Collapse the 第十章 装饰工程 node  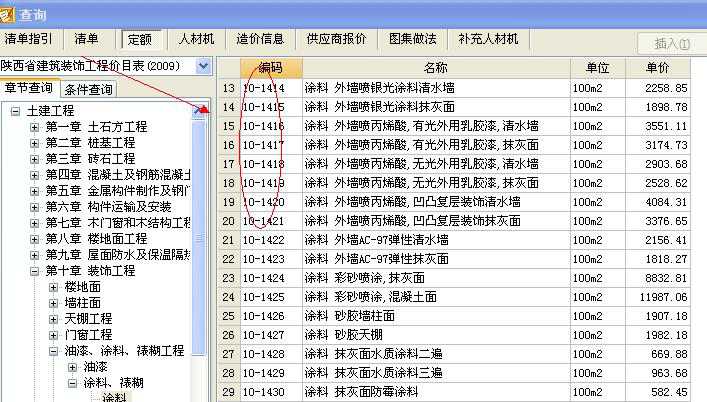click(35, 270)
